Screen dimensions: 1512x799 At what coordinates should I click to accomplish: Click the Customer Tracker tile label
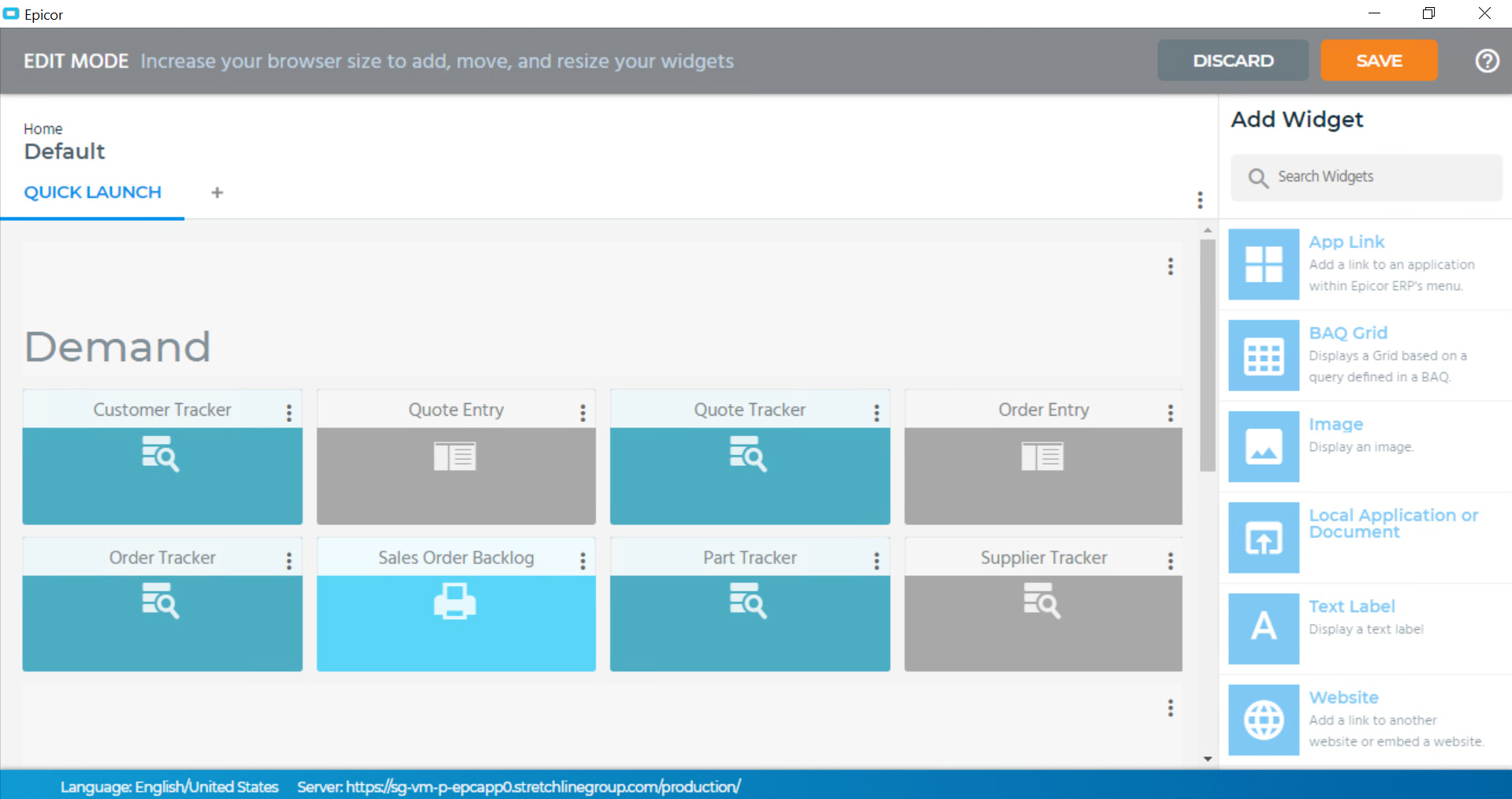(x=162, y=410)
